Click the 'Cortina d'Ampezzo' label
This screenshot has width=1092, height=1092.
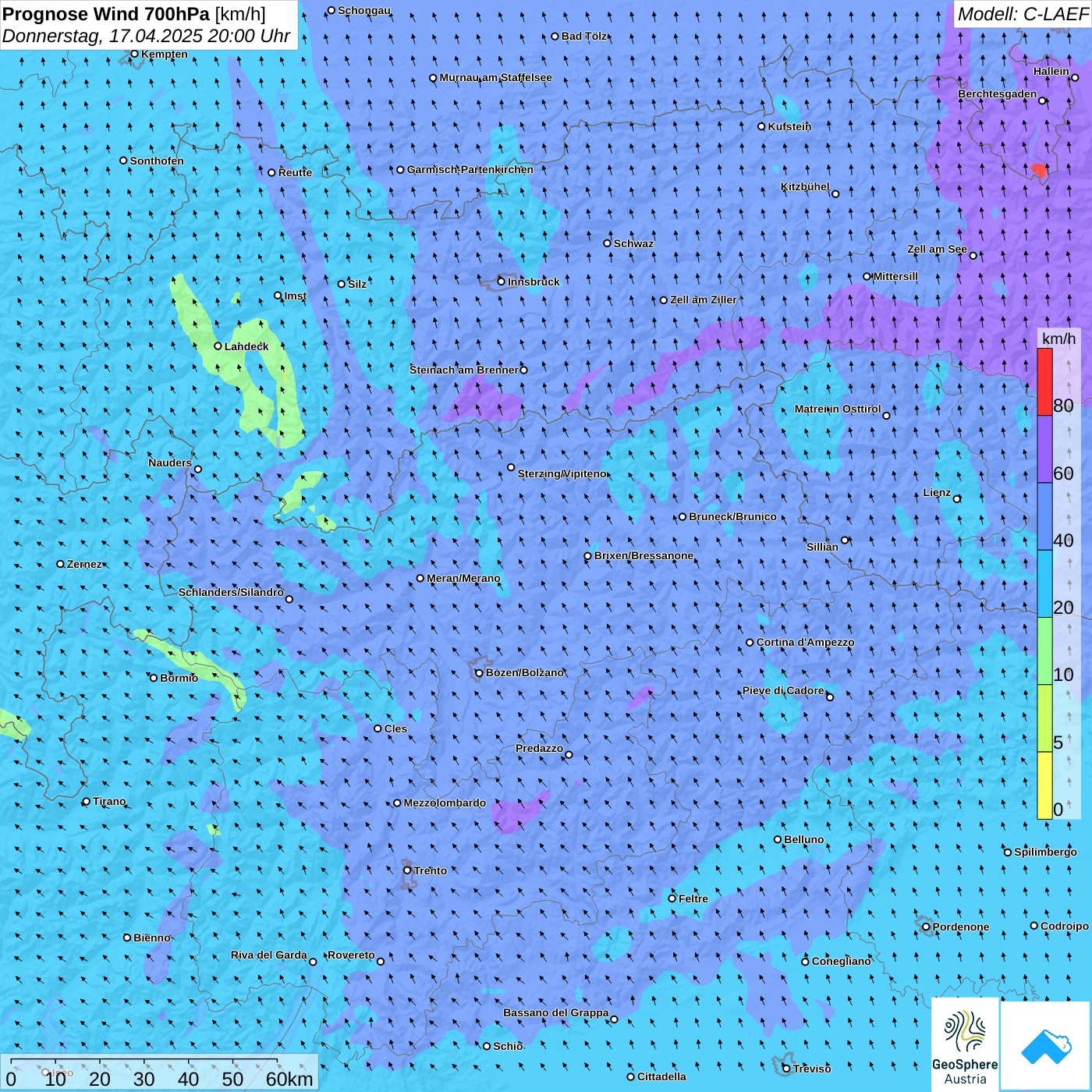pos(805,642)
